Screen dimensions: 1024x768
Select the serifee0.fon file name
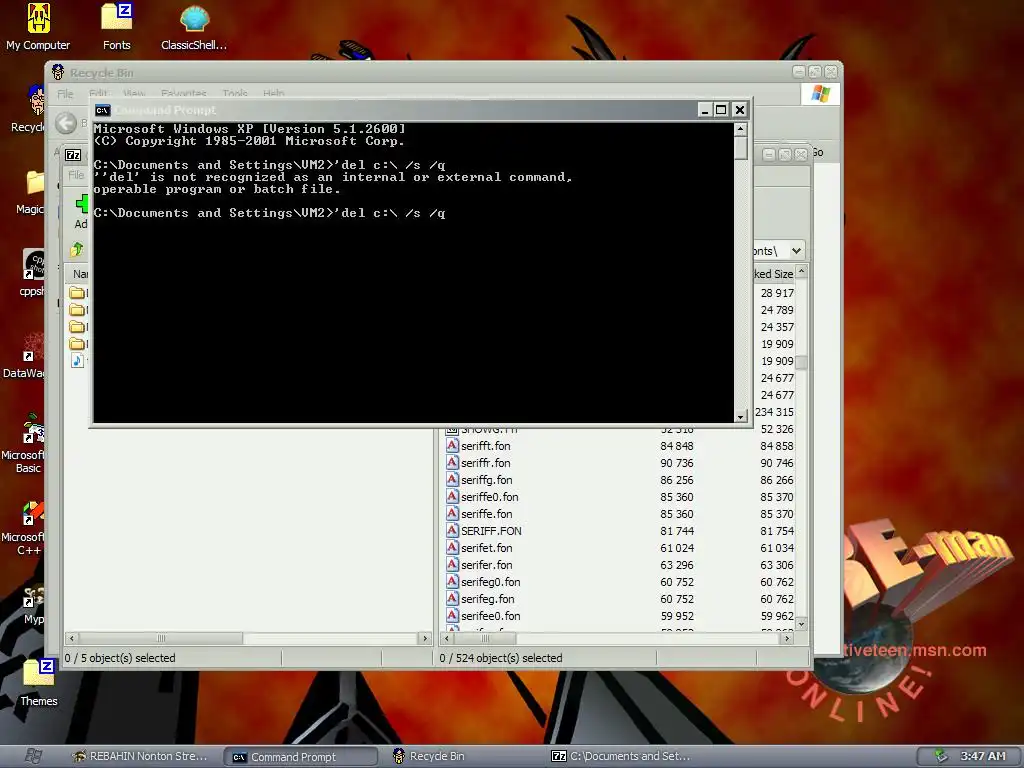tap(490, 615)
